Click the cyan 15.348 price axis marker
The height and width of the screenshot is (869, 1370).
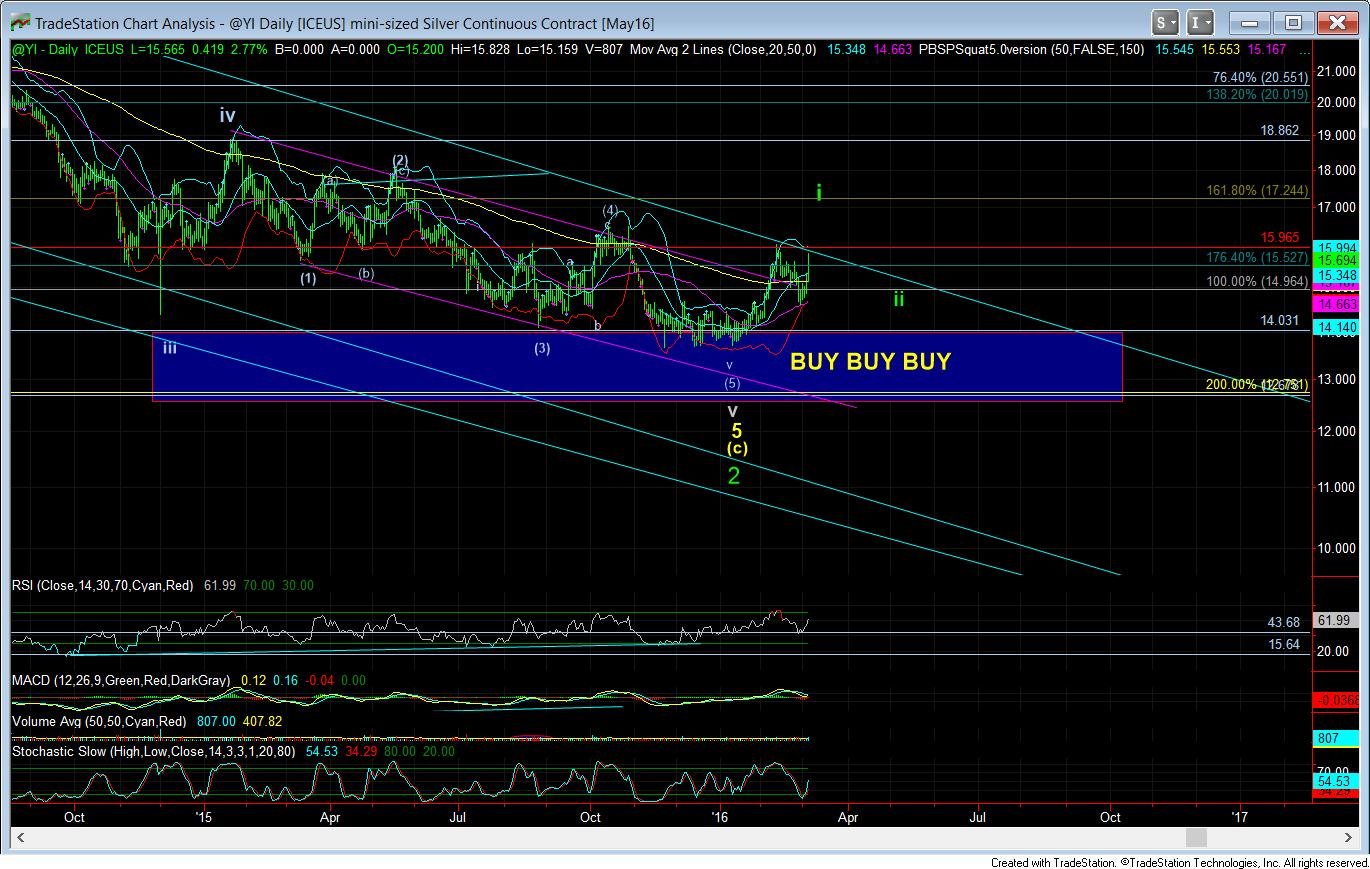click(x=1338, y=275)
